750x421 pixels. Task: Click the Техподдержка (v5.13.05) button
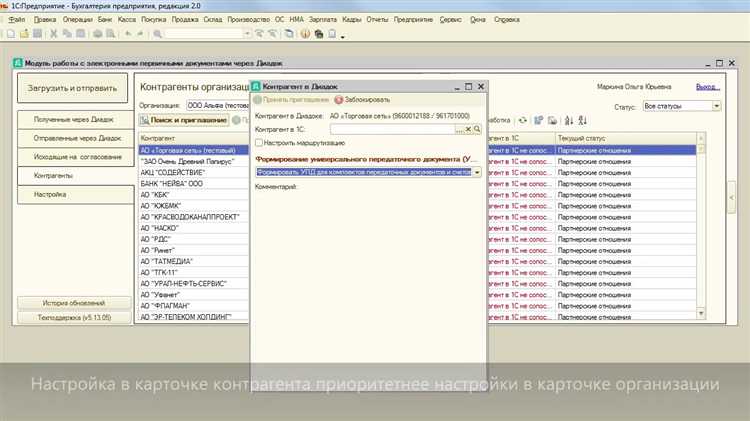pyautogui.click(x=74, y=317)
